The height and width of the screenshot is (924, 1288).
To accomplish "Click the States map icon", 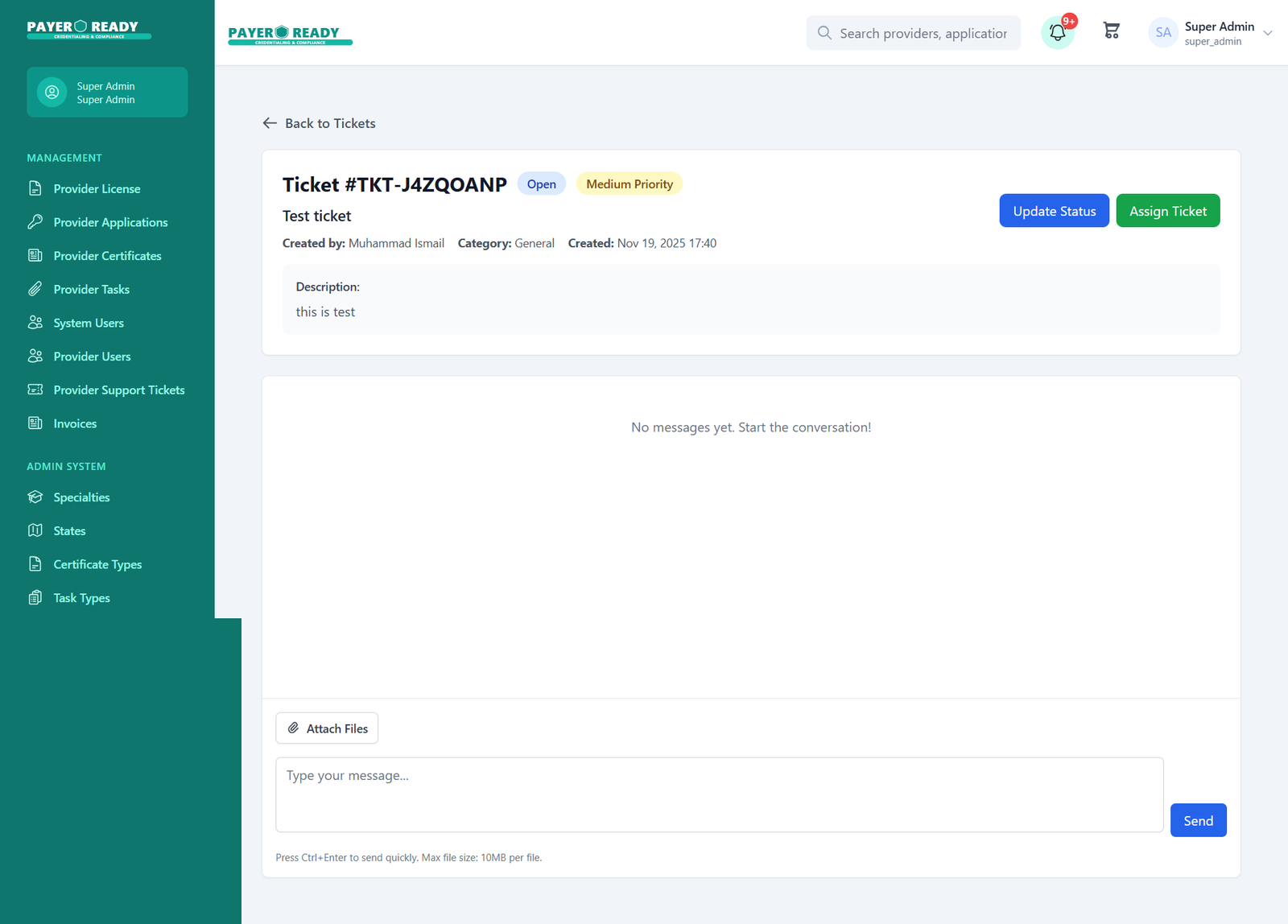I will (35, 530).
